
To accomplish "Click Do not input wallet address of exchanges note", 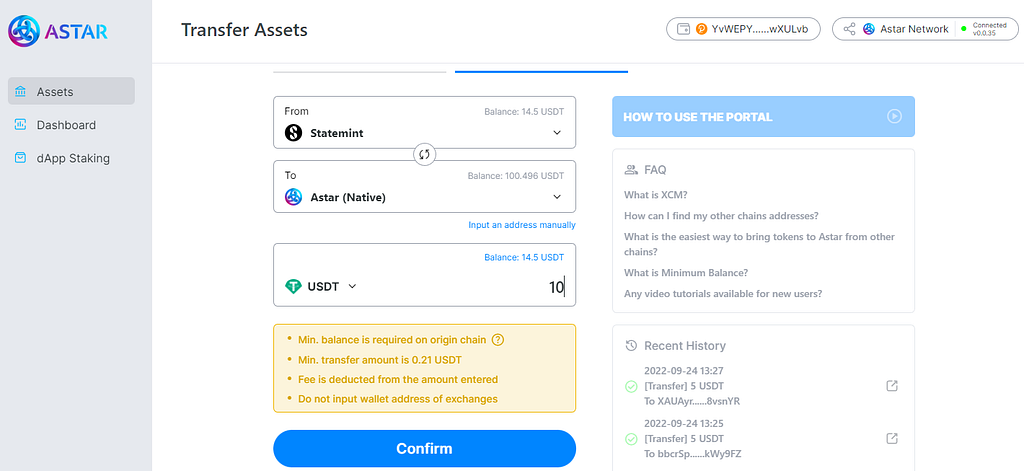I will [x=398, y=398].
